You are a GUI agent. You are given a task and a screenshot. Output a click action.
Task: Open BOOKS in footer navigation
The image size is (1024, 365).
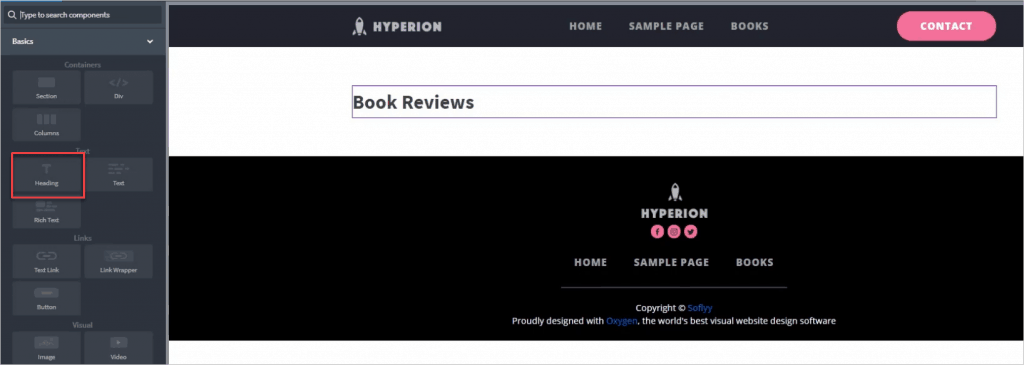755,262
